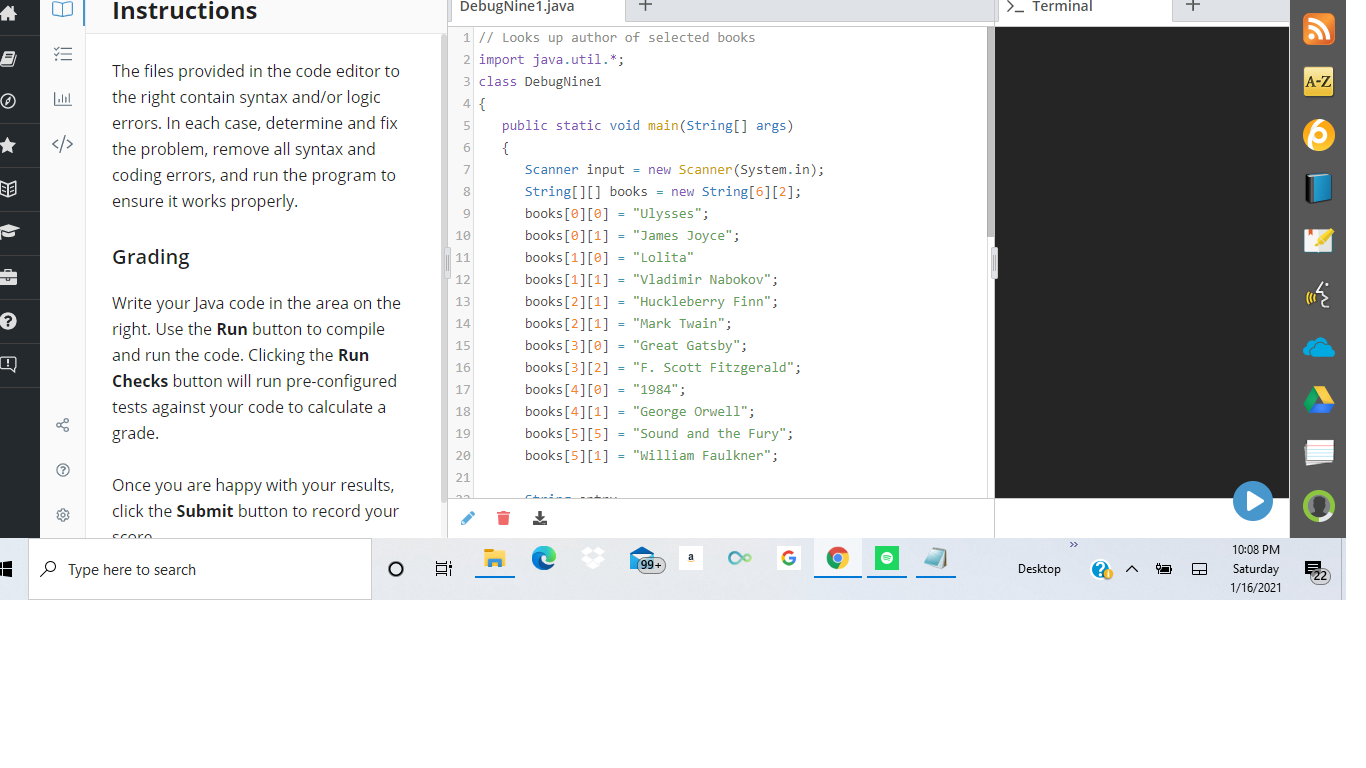
Task: Share your work via the share icon
Action: click(x=62, y=425)
